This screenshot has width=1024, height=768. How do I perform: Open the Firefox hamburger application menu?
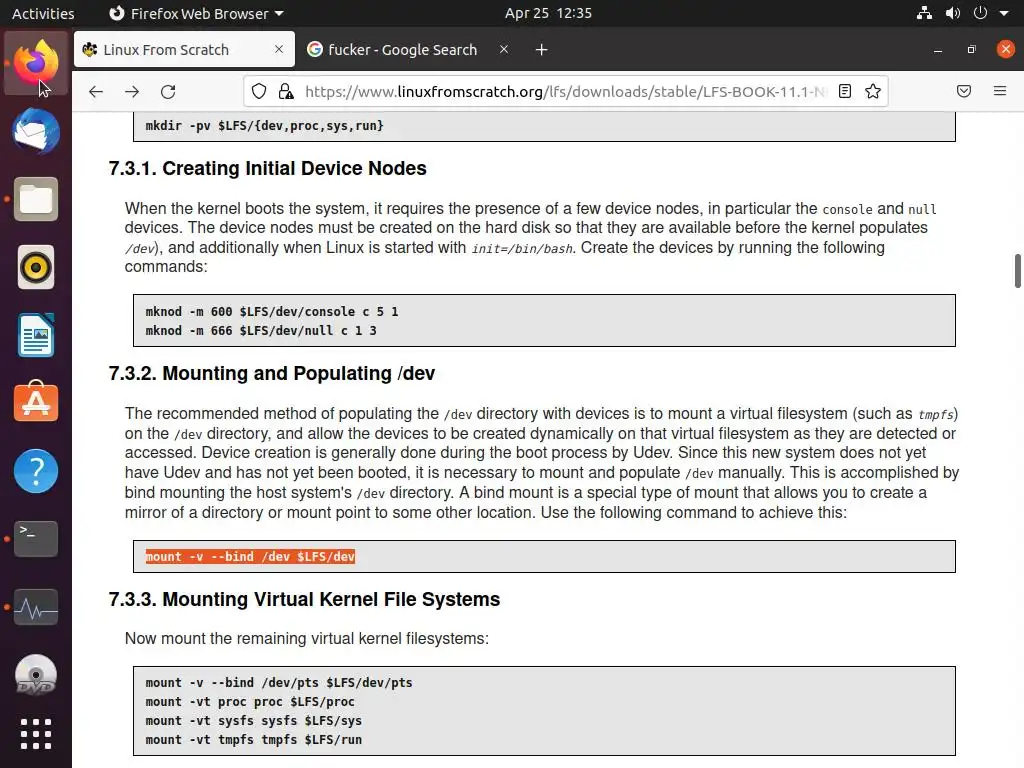pos(1000,91)
